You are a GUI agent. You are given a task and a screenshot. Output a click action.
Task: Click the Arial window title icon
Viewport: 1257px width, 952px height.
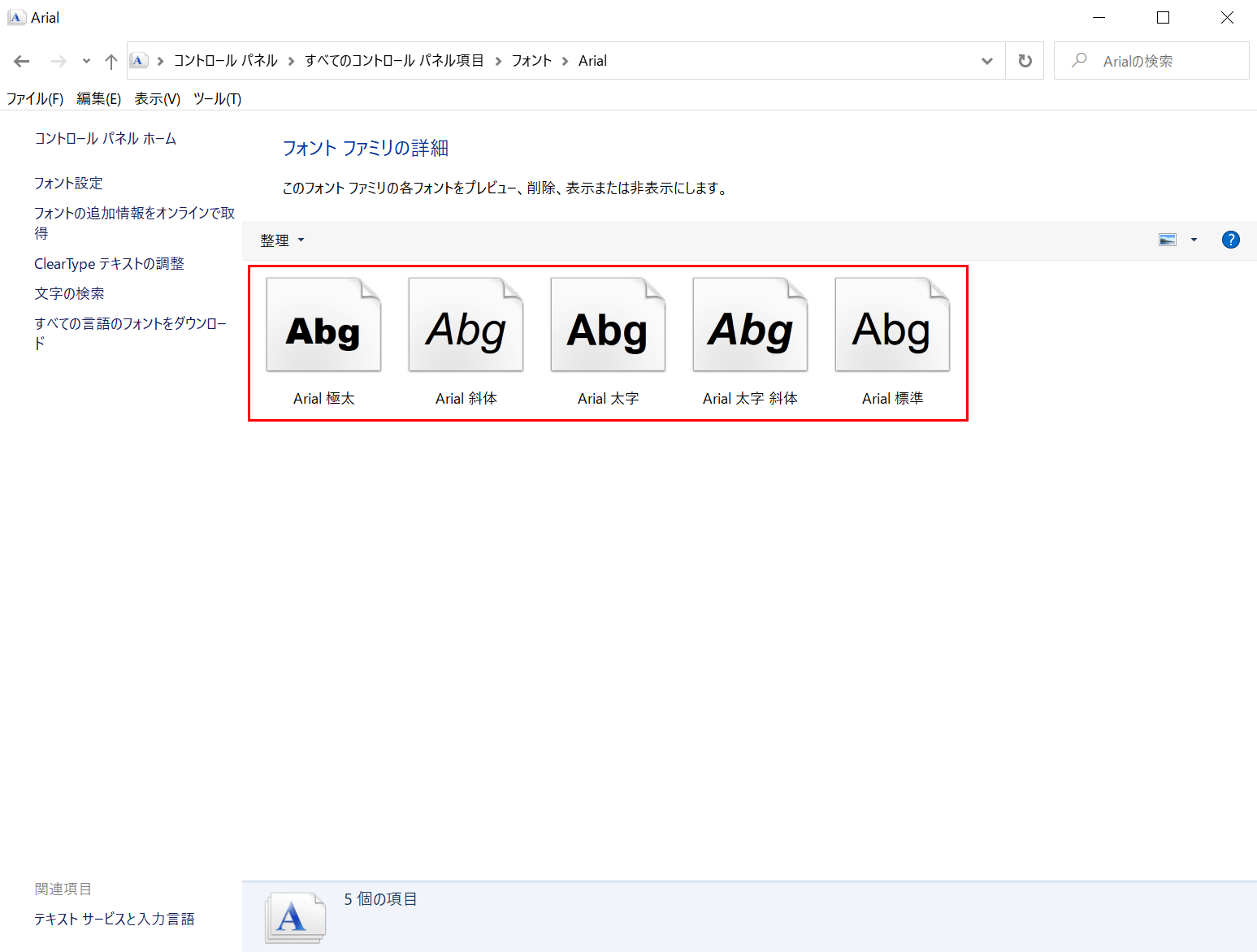[16, 18]
